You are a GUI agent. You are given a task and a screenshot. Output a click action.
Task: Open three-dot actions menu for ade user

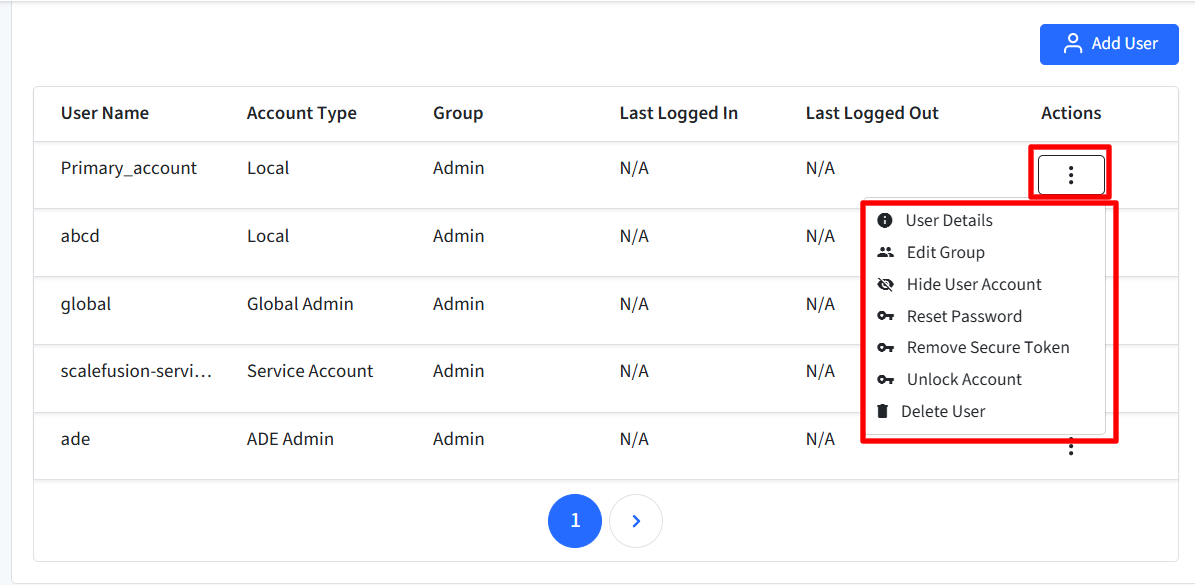(1071, 447)
